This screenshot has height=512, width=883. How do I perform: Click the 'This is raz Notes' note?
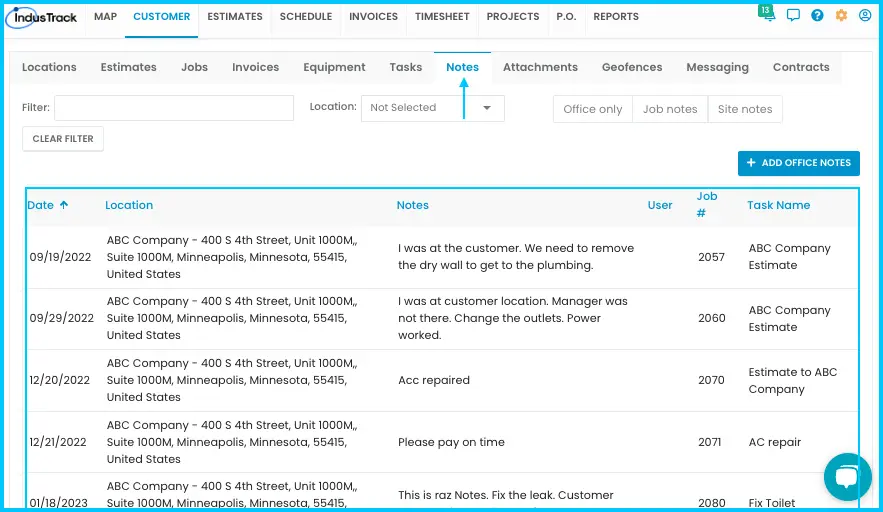(x=506, y=495)
